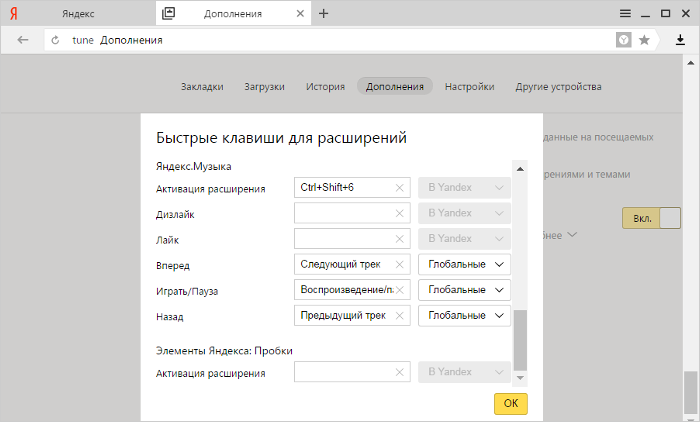Clear the Играть/Пауза shortcut
Image resolution: width=700 pixels, height=422 pixels.
[400, 290]
